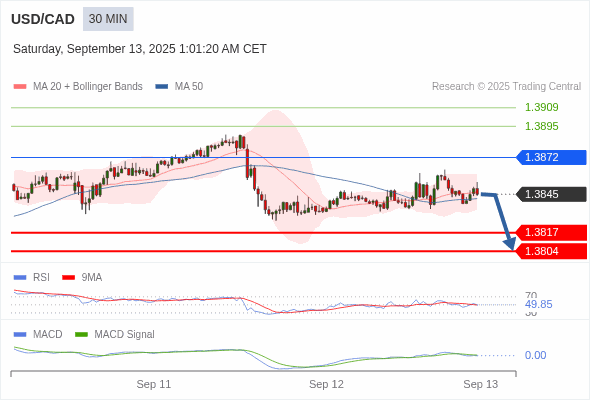Click the 1.3909 resistance level label
This screenshot has height=400, width=590.
pos(541,107)
